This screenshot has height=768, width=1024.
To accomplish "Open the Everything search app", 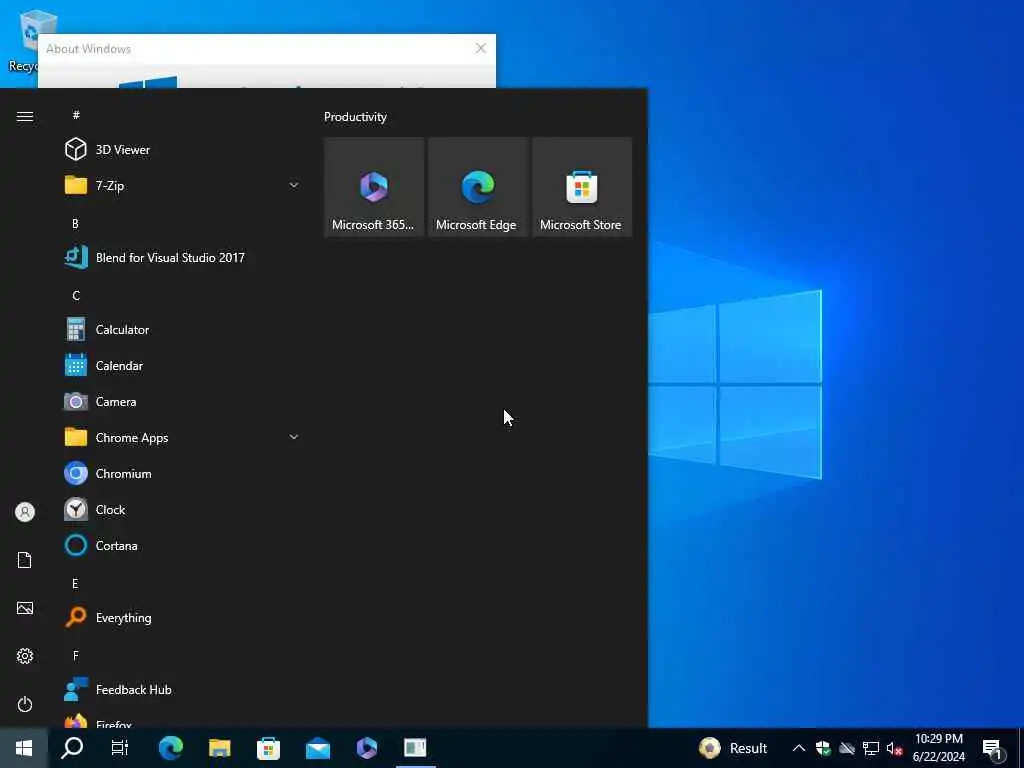I will (183, 617).
